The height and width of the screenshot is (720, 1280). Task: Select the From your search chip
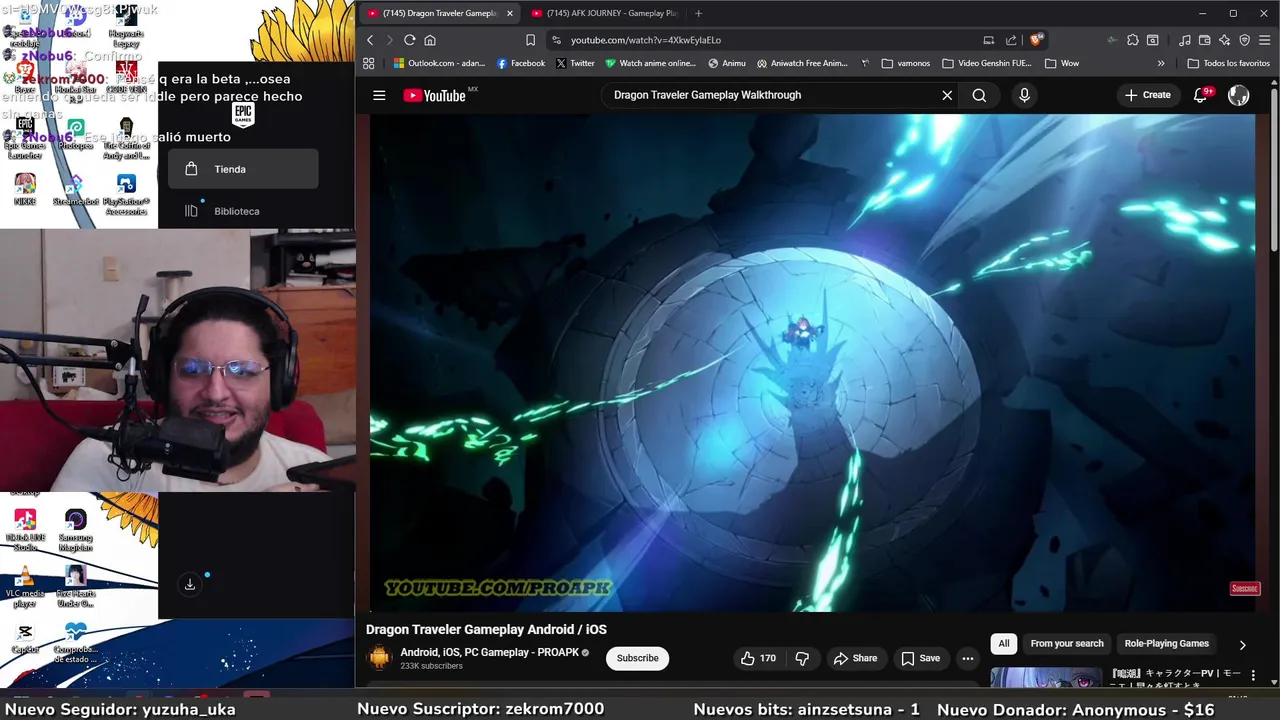pyautogui.click(x=1067, y=644)
